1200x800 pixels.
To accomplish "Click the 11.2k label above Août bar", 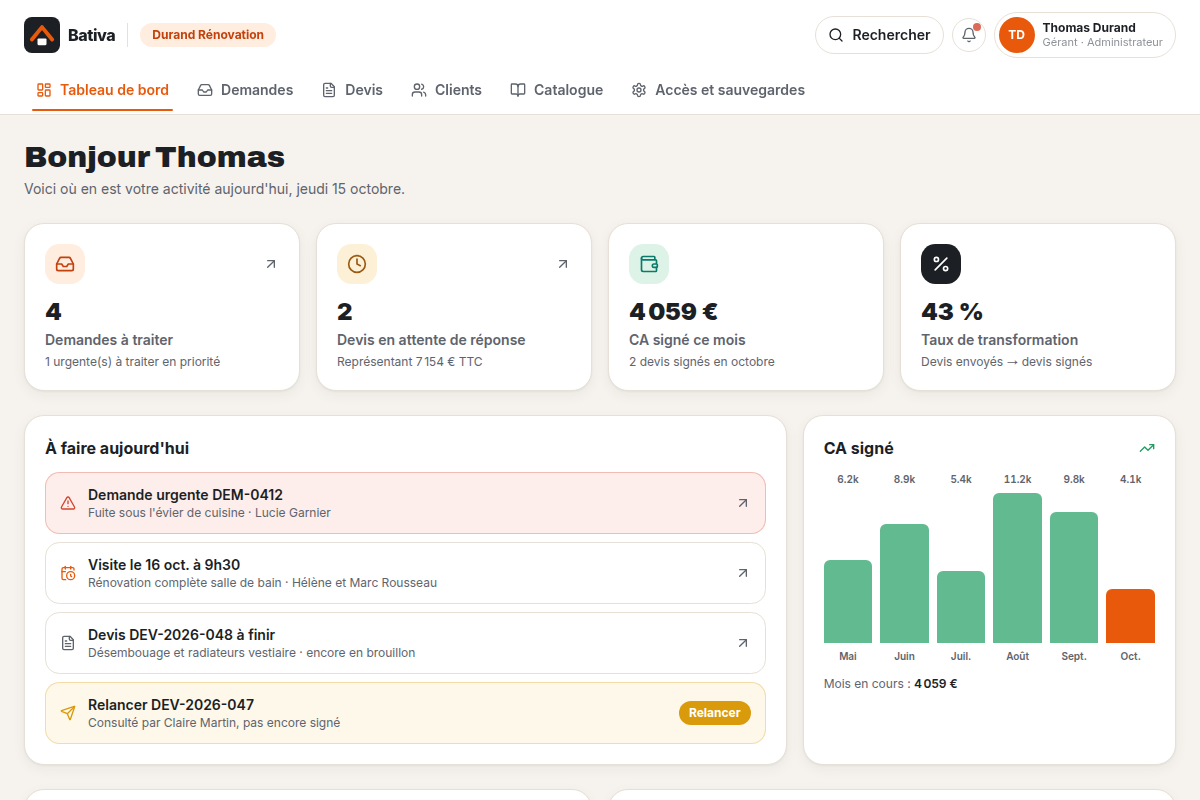I will (x=1017, y=479).
